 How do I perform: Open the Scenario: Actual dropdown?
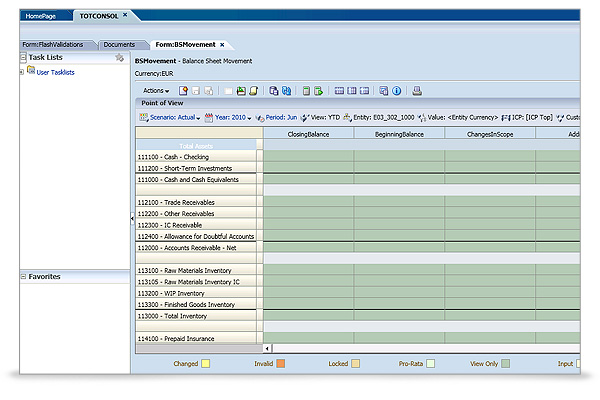[x=173, y=117]
